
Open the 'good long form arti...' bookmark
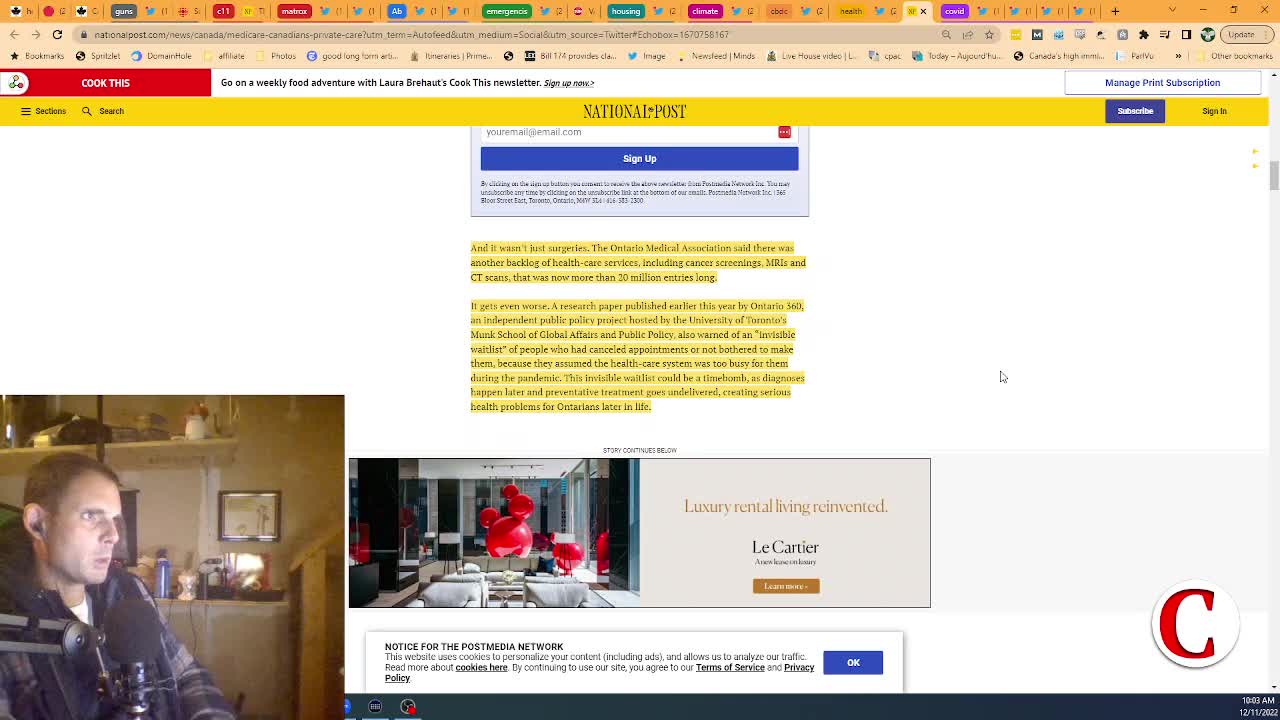tap(352, 56)
